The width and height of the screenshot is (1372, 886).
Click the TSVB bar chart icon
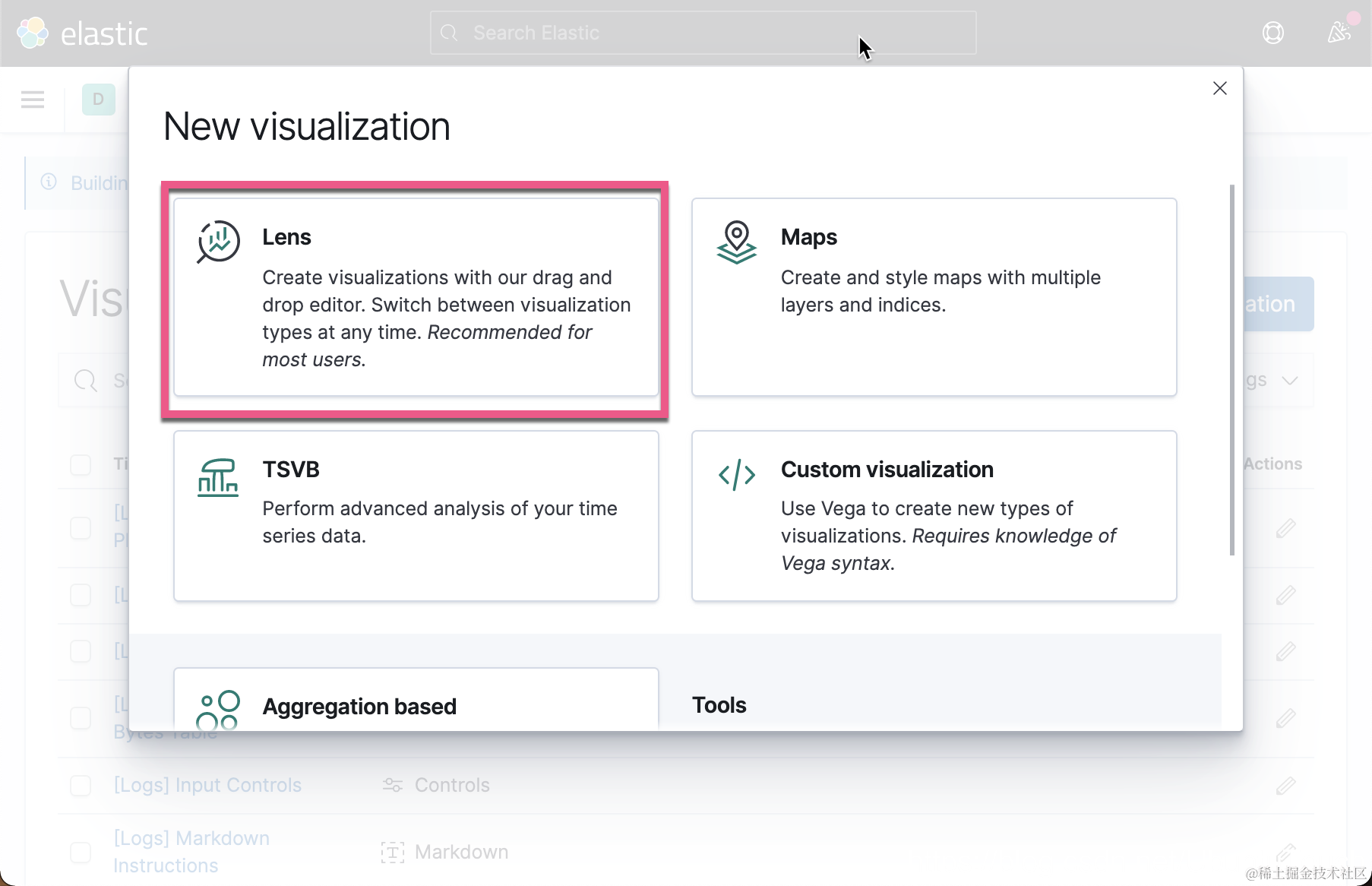pyautogui.click(x=218, y=477)
